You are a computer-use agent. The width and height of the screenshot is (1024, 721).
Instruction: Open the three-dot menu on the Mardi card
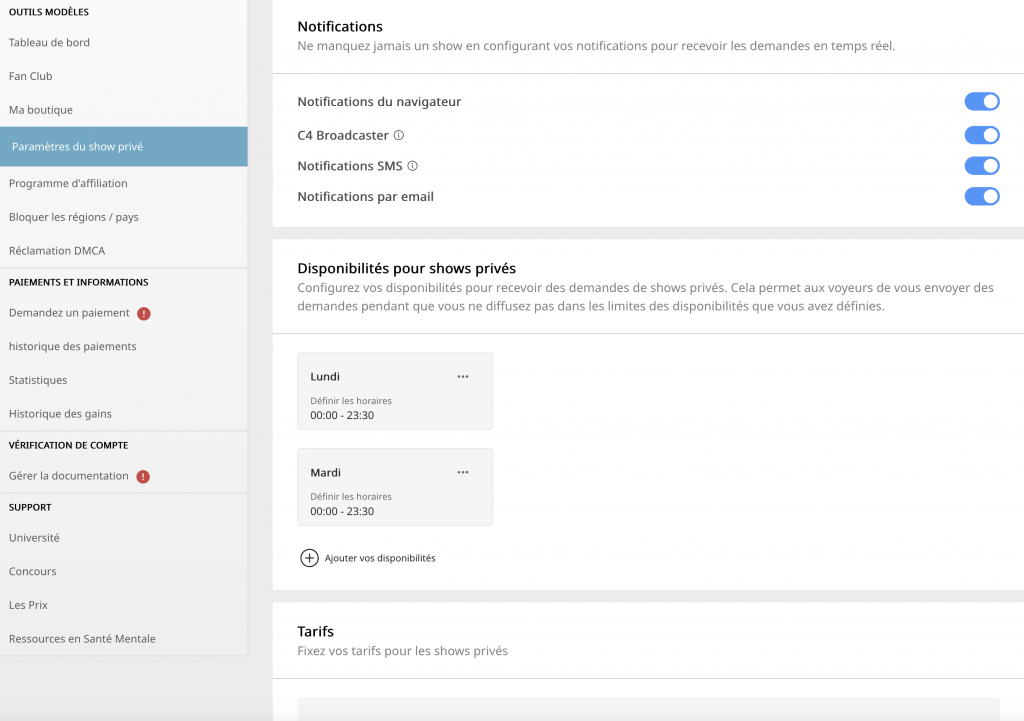pyautogui.click(x=462, y=473)
